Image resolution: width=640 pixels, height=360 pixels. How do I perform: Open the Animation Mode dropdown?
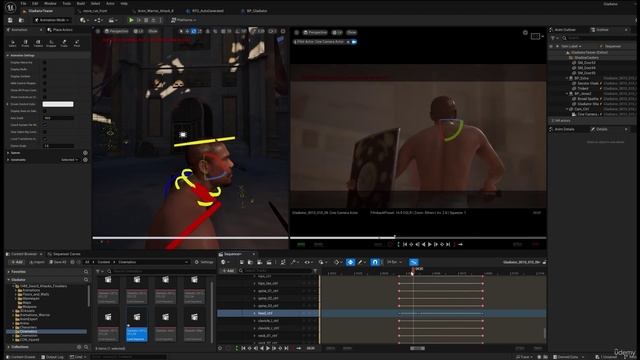click(52, 20)
